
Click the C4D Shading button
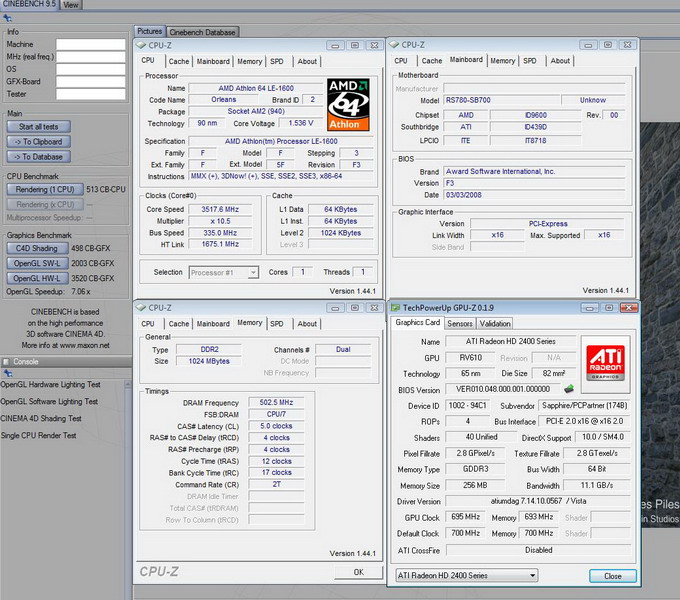click(x=37, y=248)
